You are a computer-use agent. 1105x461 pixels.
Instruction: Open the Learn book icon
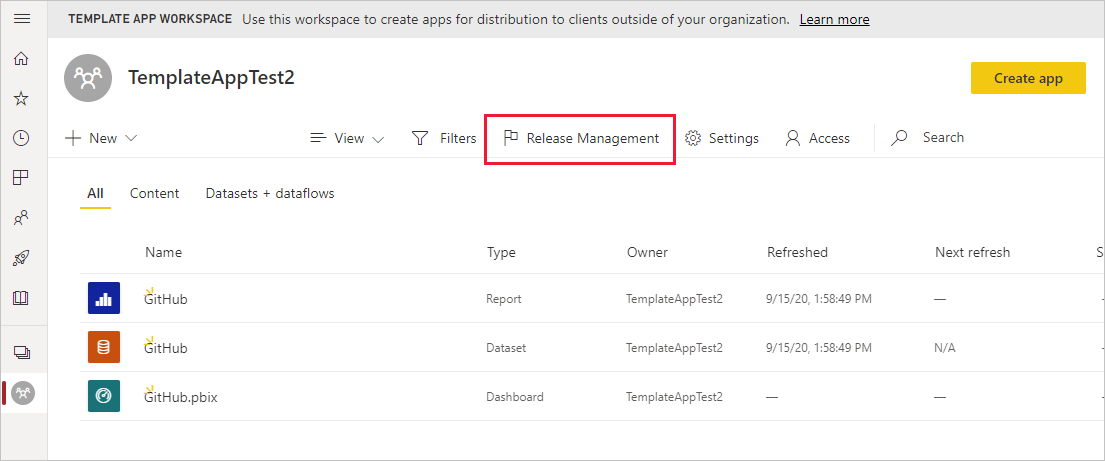click(22, 298)
